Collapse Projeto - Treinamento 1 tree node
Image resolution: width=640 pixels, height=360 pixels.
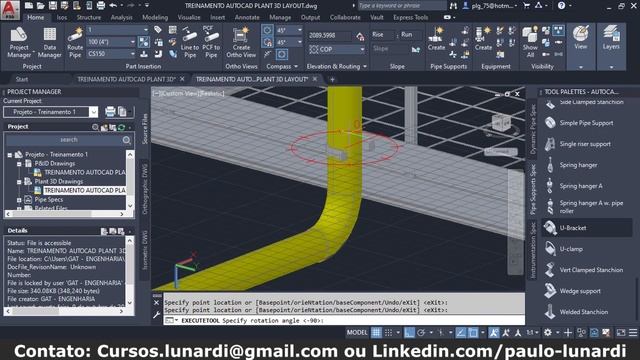10,155
